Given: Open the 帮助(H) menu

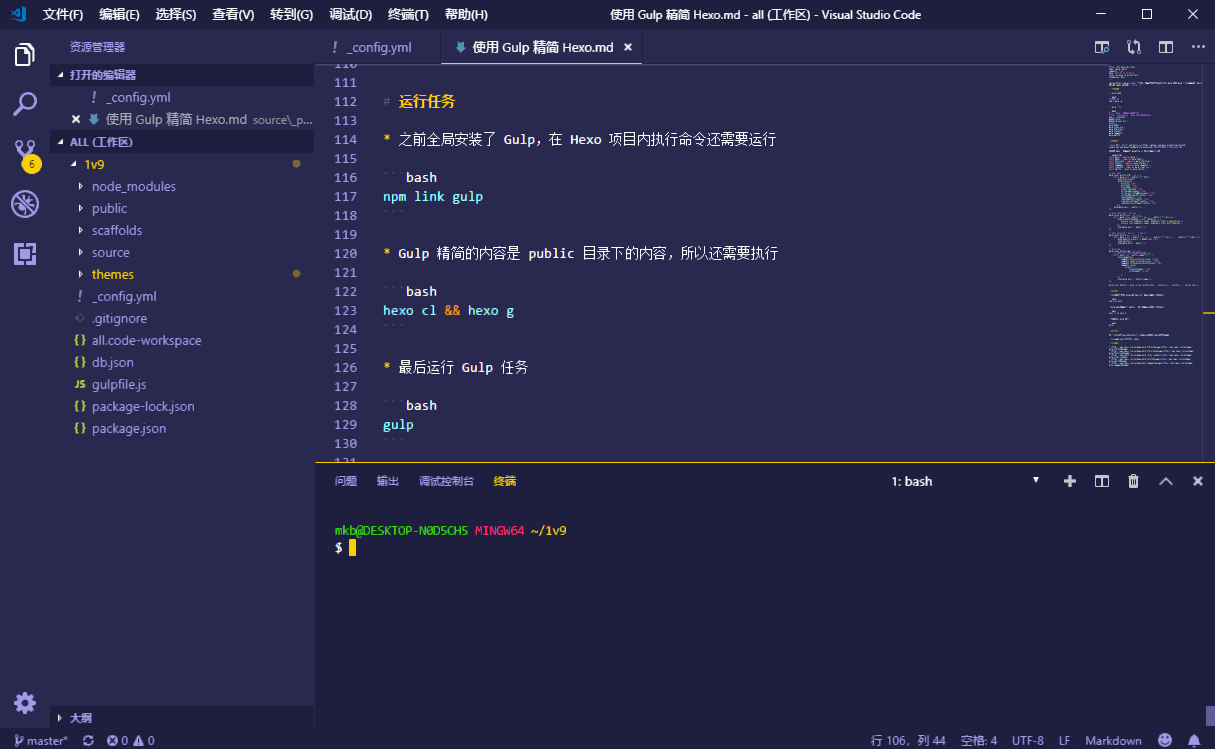Looking at the screenshot, I should click(466, 15).
